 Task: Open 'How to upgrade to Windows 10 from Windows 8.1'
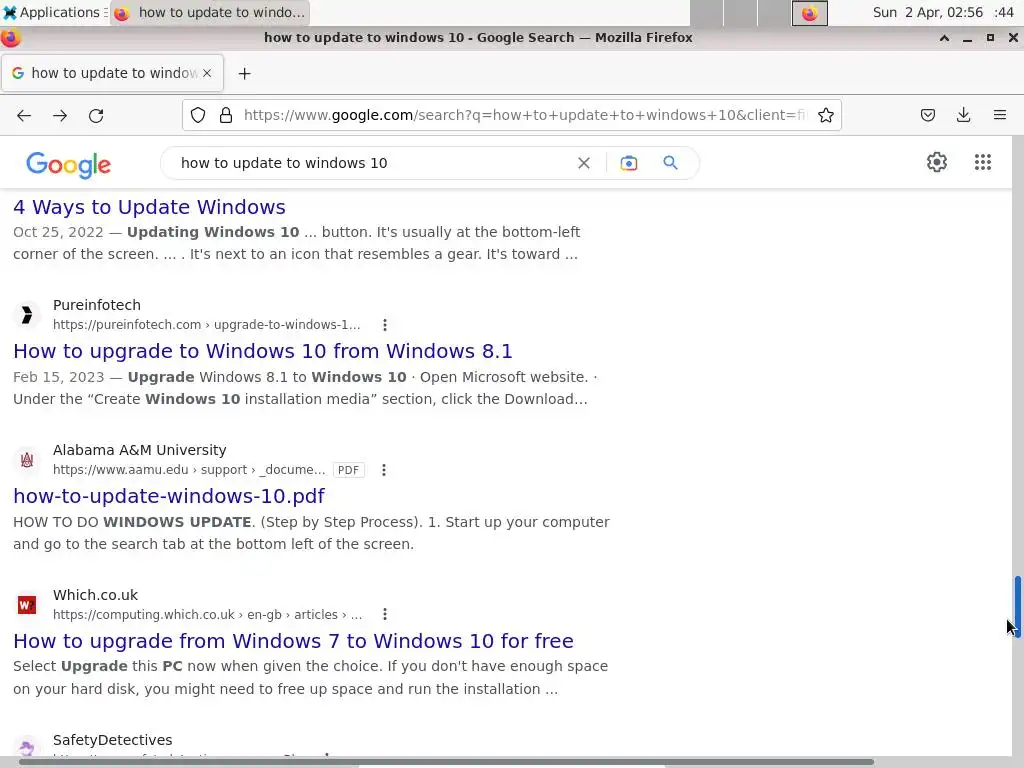[263, 351]
